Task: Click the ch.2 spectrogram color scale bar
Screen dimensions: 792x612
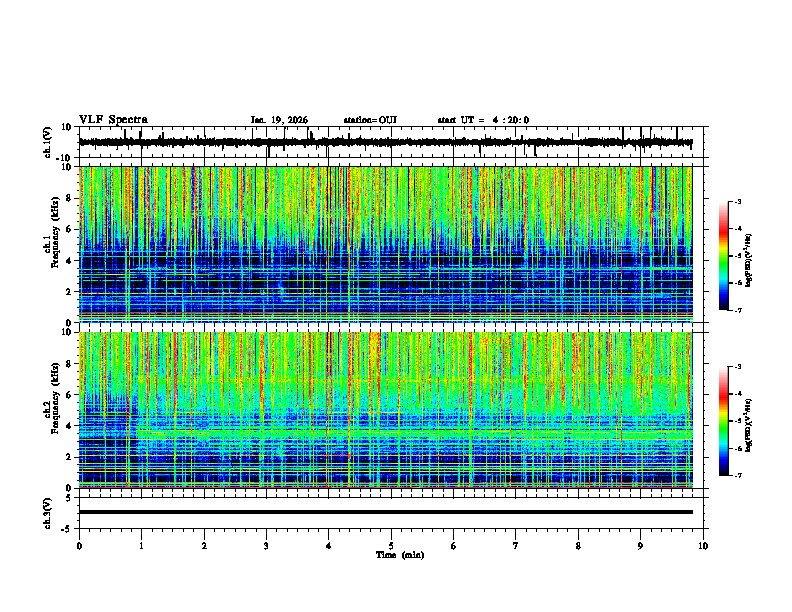Action: pos(723,421)
